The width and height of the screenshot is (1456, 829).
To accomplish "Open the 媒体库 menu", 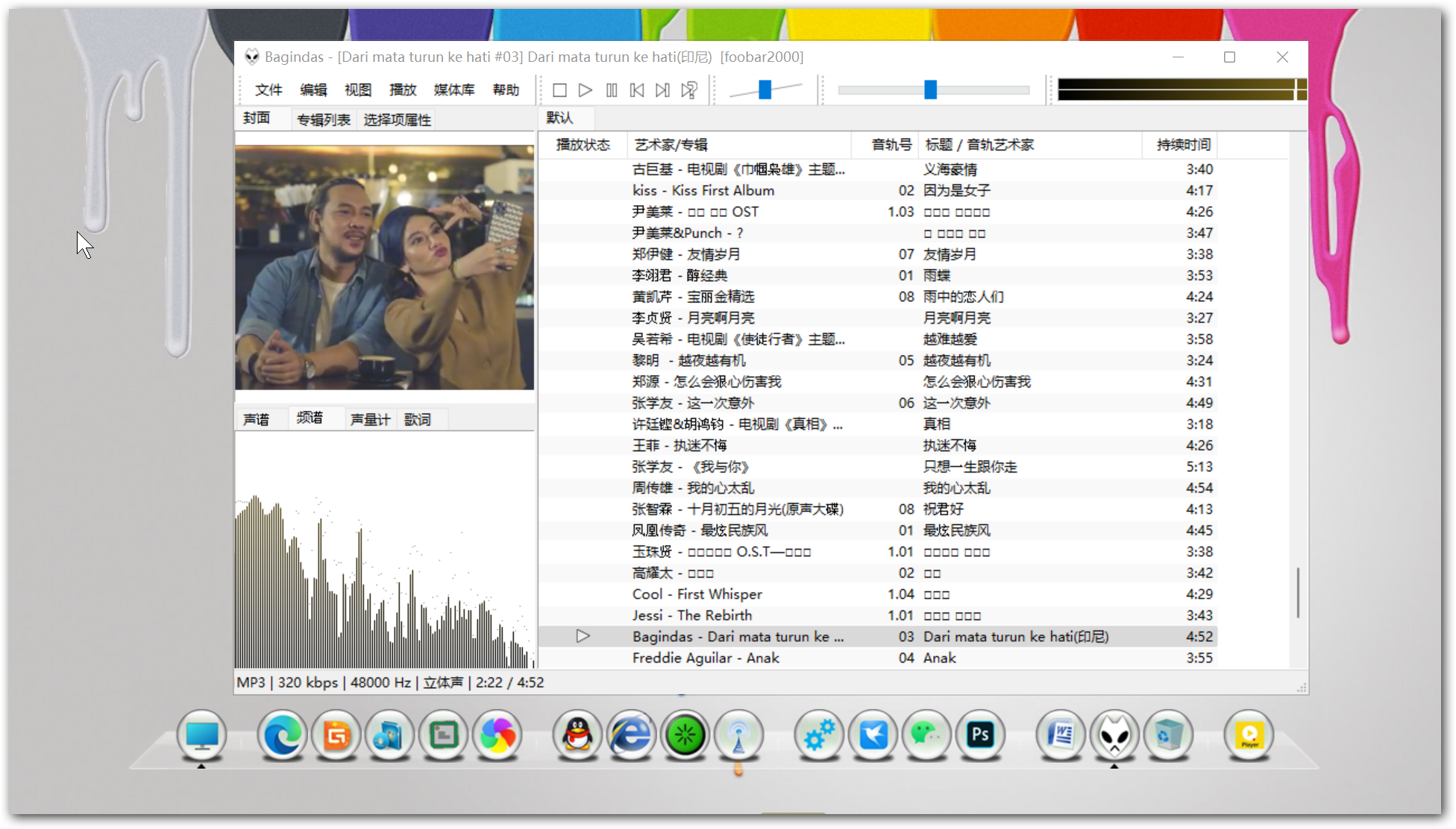I will pos(454,90).
